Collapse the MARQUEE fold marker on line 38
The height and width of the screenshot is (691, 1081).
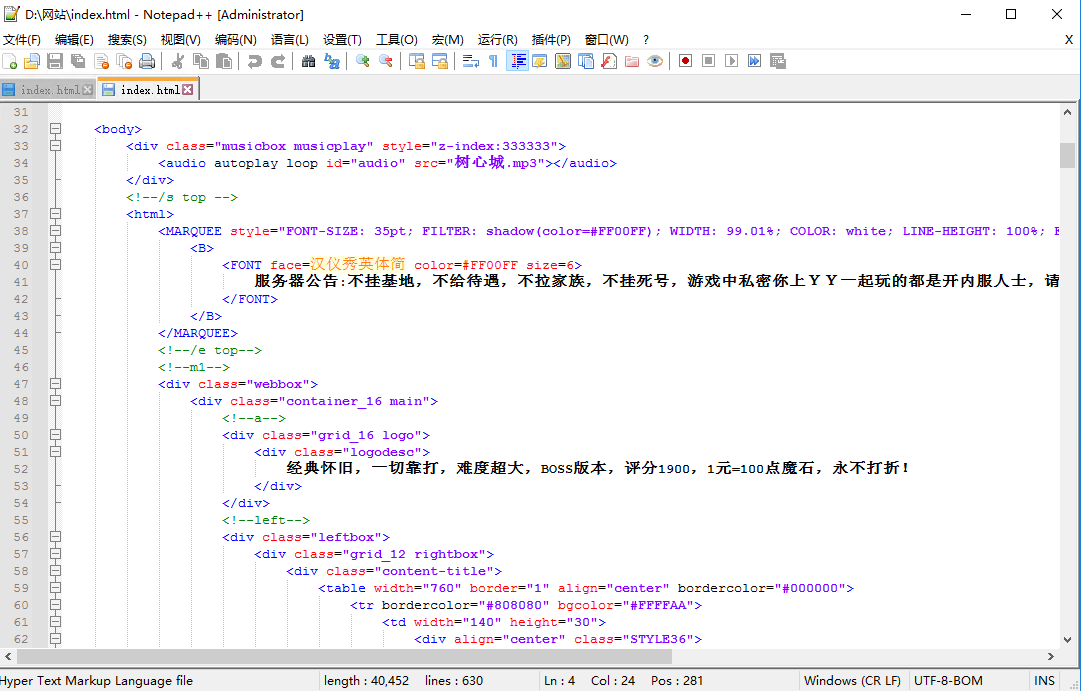click(56, 231)
